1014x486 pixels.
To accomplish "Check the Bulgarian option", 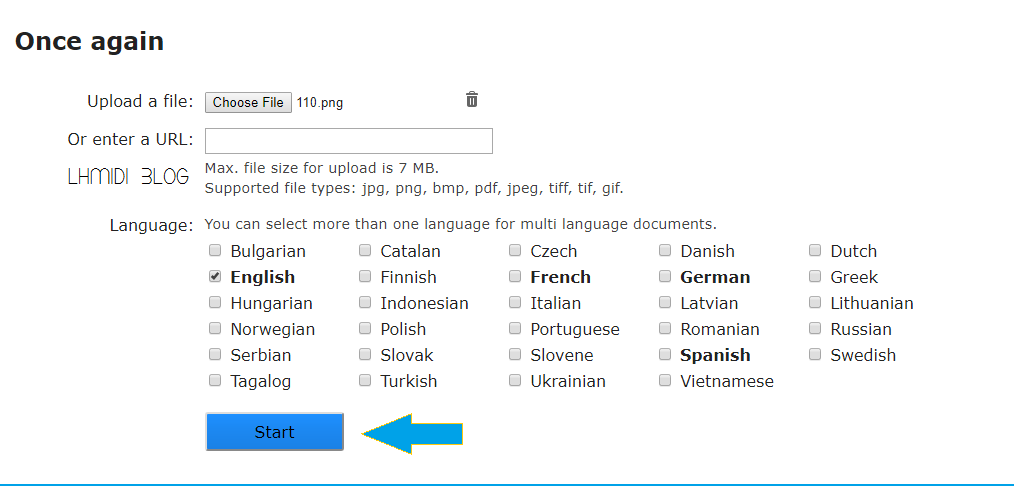I will tap(215, 250).
